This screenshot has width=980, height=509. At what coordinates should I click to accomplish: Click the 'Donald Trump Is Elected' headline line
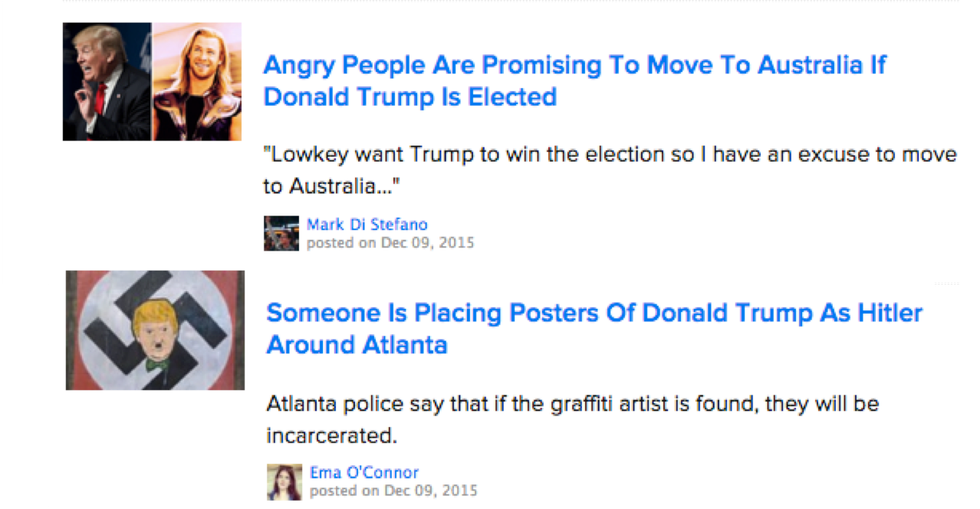point(410,97)
